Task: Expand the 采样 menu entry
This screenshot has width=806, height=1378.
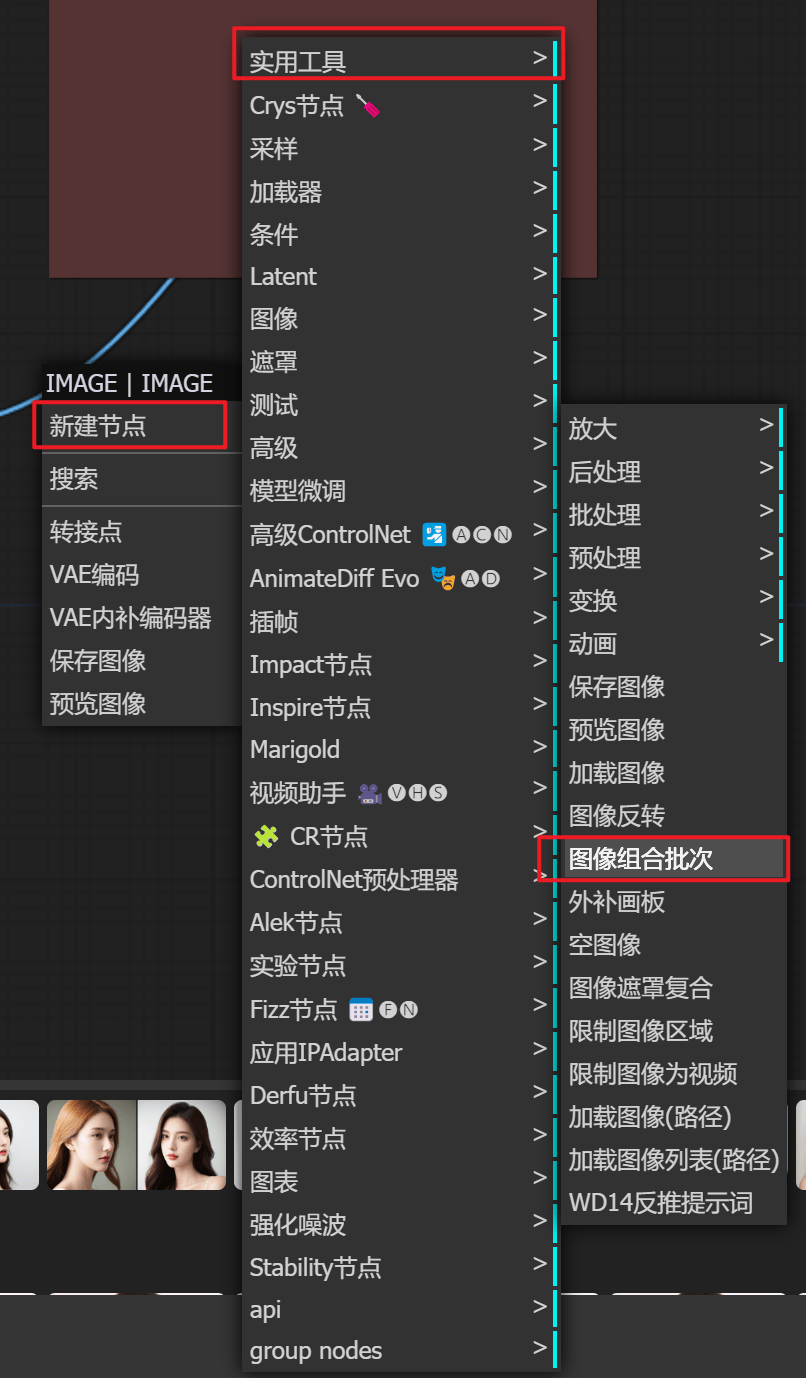Action: click(400, 148)
